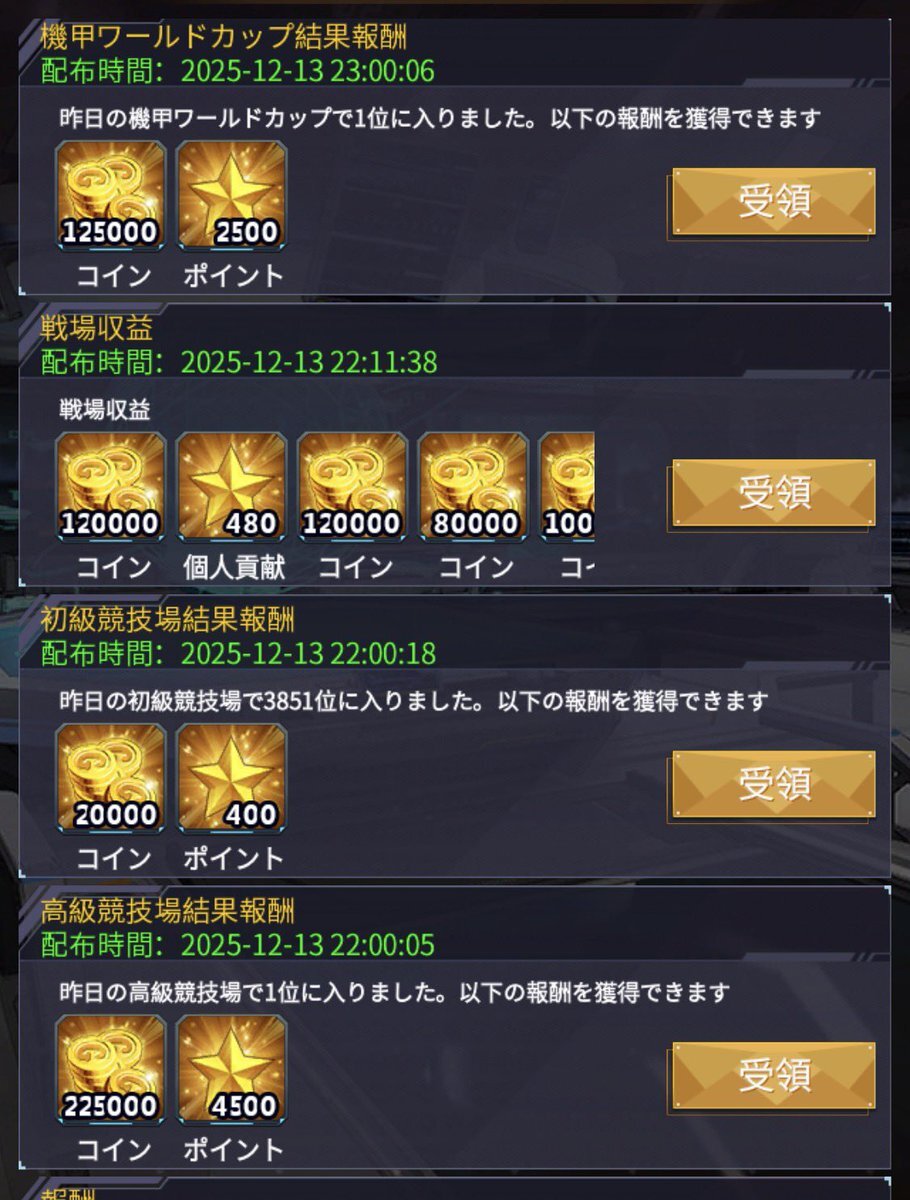This screenshot has width=910, height=1200.
Task: Claim 機甲ワールドカップ reward with 受領
Action: point(774,202)
